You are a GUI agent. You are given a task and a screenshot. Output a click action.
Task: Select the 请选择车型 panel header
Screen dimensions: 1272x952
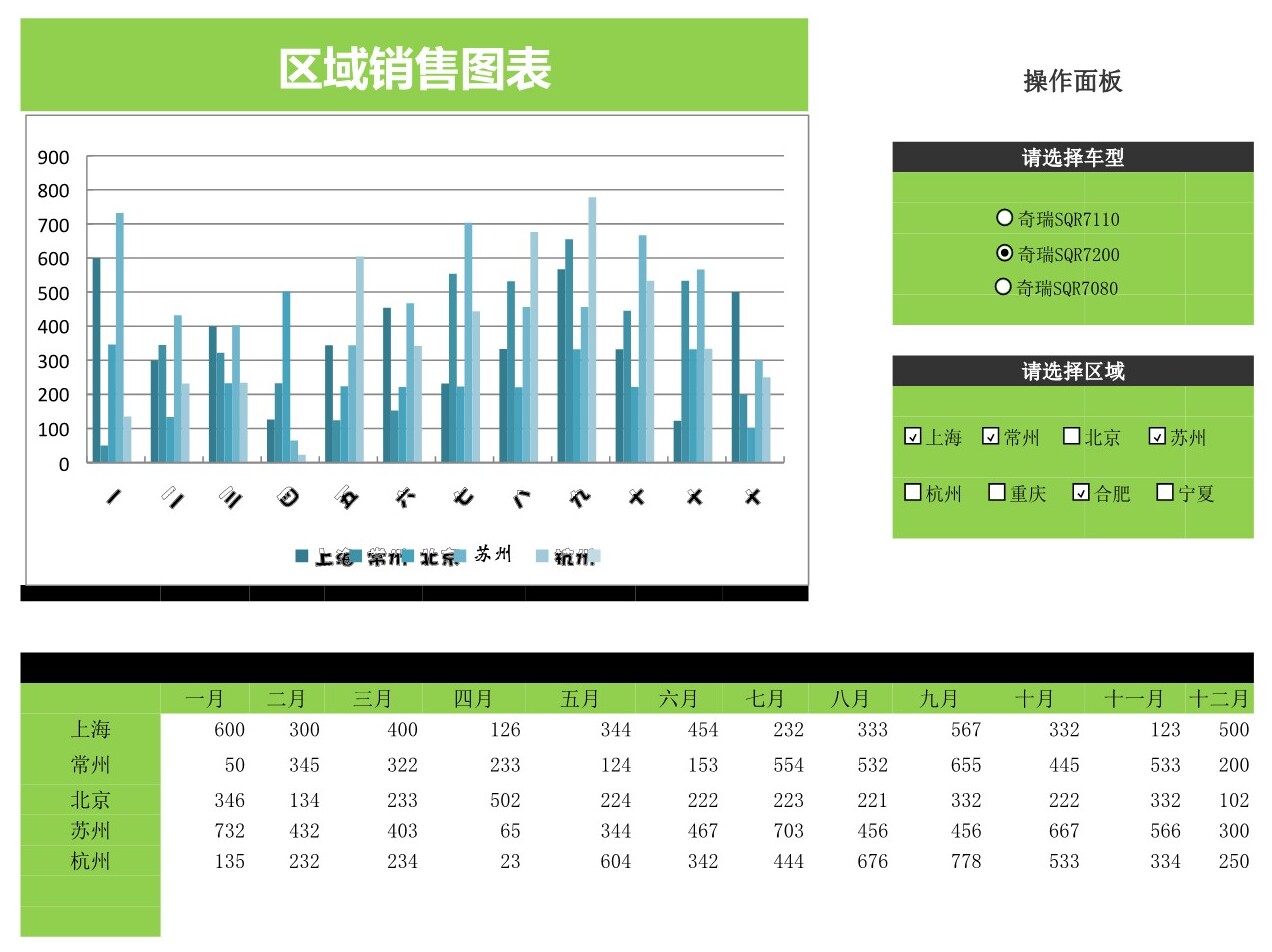[1072, 157]
